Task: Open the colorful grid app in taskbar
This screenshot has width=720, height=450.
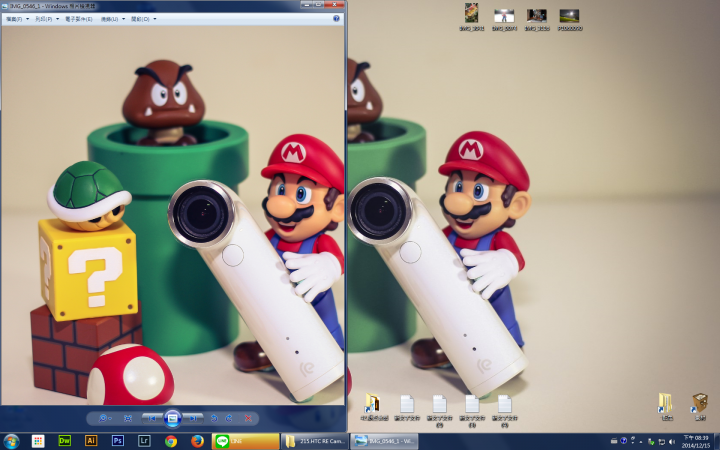Action: pyautogui.click(x=38, y=441)
